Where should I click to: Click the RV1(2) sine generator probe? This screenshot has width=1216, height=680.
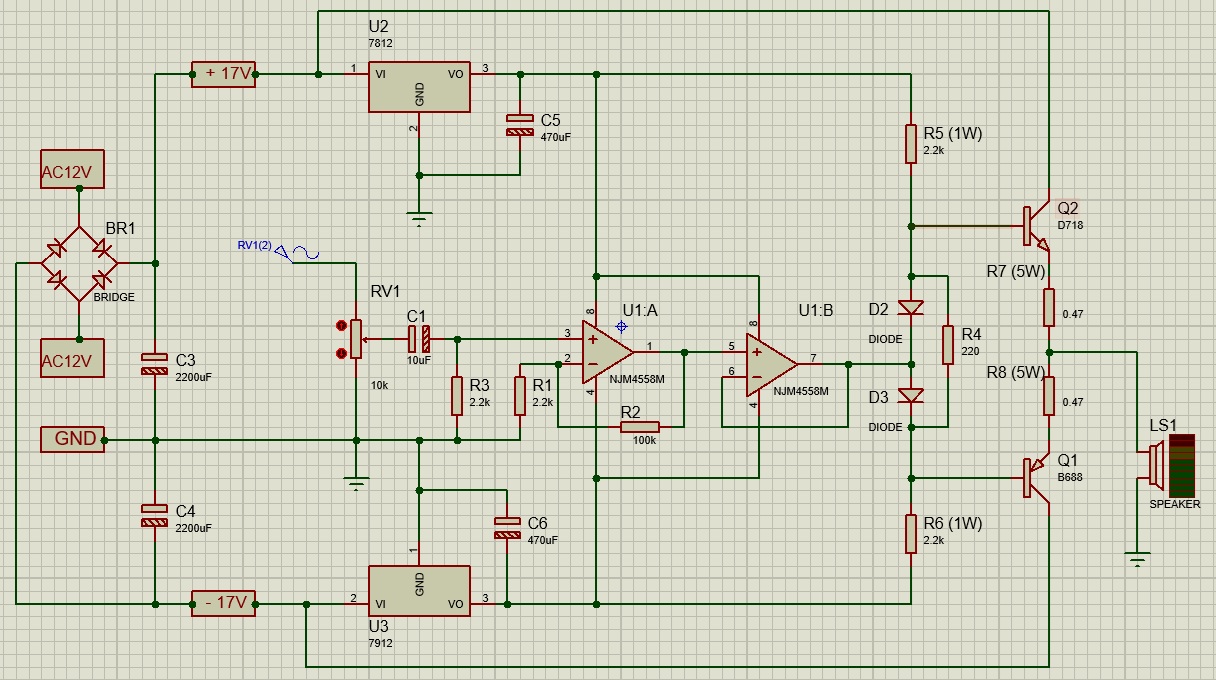(297, 253)
